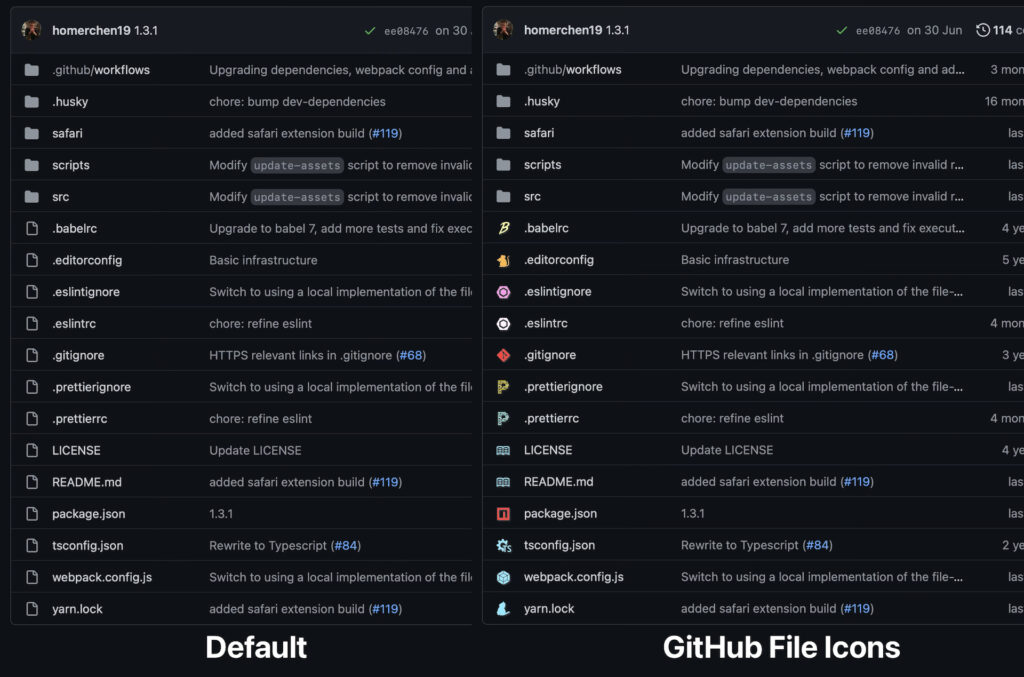The width and height of the screenshot is (1024, 677).
Task: Click the Git diamond icon next to .gitignore
Action: click(x=503, y=354)
